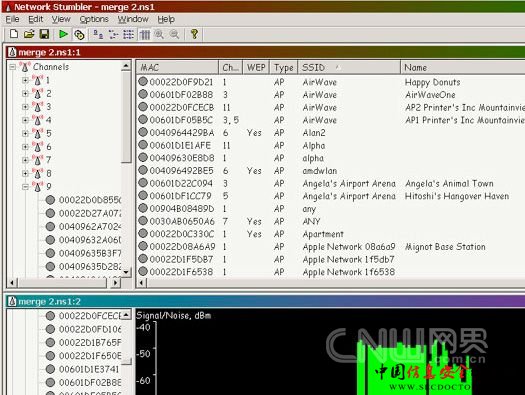Click the channel tree scrollbar down arrow

[126, 272]
